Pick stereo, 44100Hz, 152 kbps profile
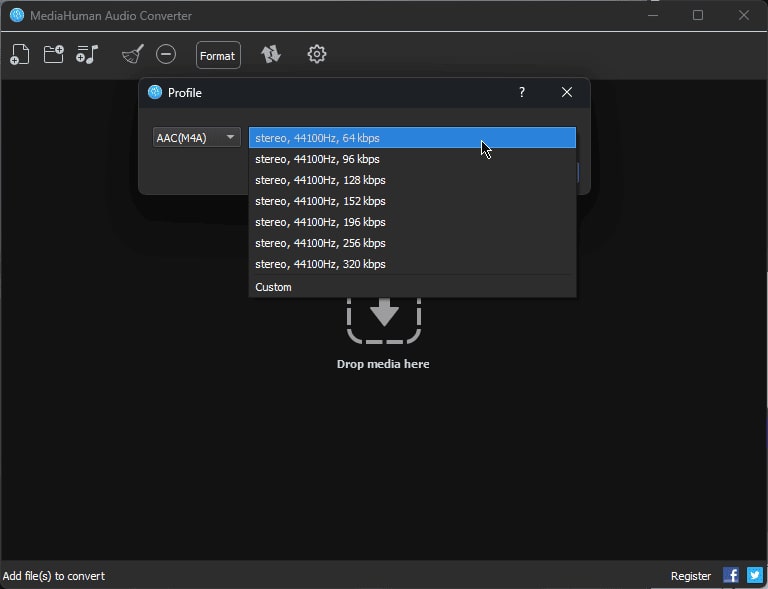 click(412, 201)
